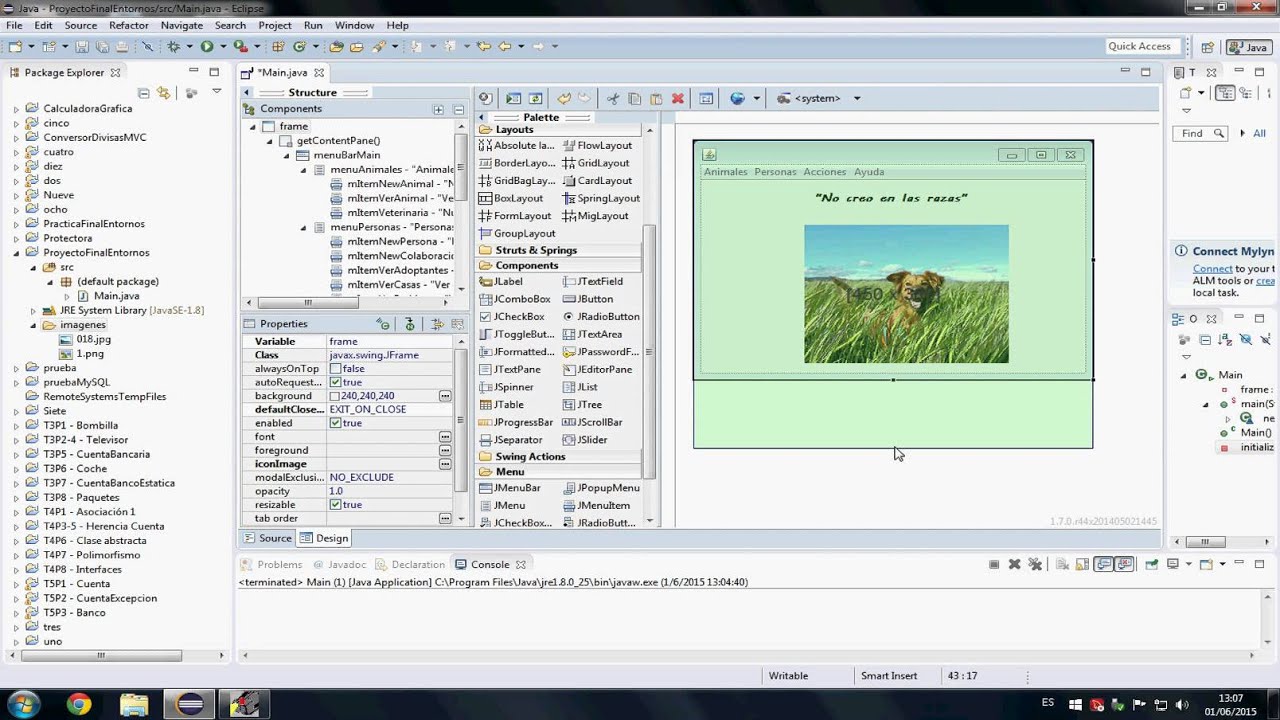Viewport: 1280px width, 720px height.
Task: Click Test/Preview icon in designer toolbar
Action: click(514, 98)
